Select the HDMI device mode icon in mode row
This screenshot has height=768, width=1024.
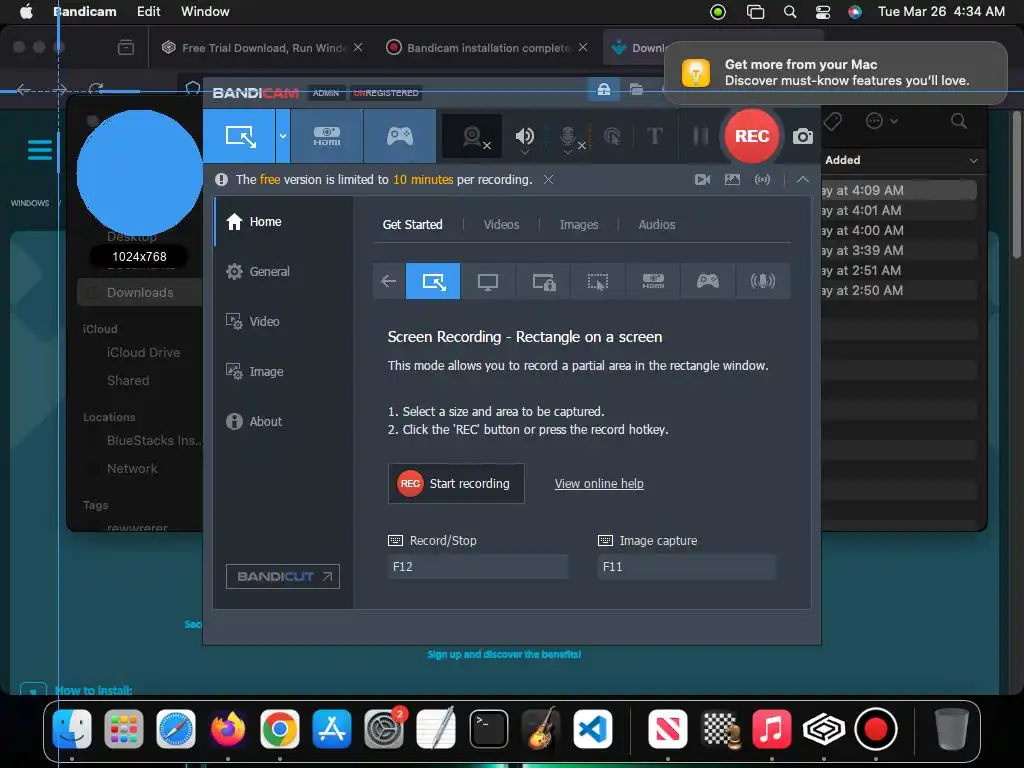(x=652, y=281)
